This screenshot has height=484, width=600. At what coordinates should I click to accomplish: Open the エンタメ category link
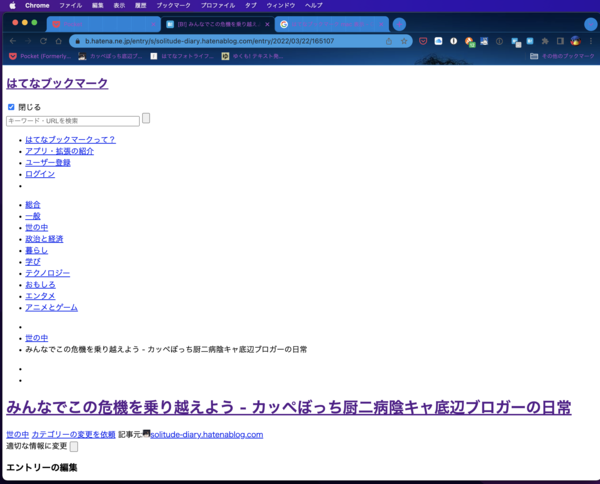(40, 296)
